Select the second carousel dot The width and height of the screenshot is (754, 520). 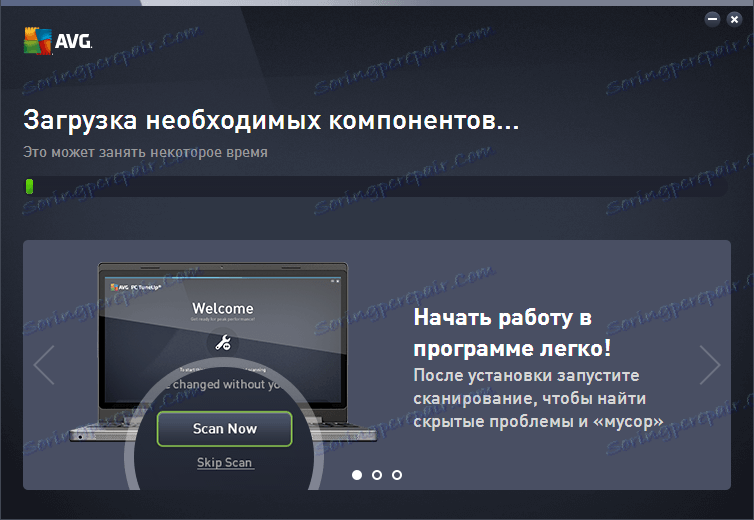pos(377,475)
